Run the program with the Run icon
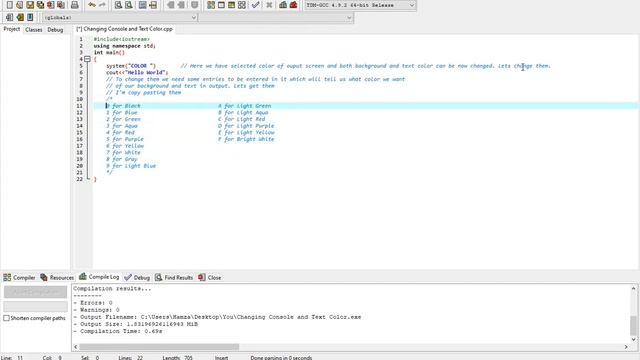 point(221,5)
